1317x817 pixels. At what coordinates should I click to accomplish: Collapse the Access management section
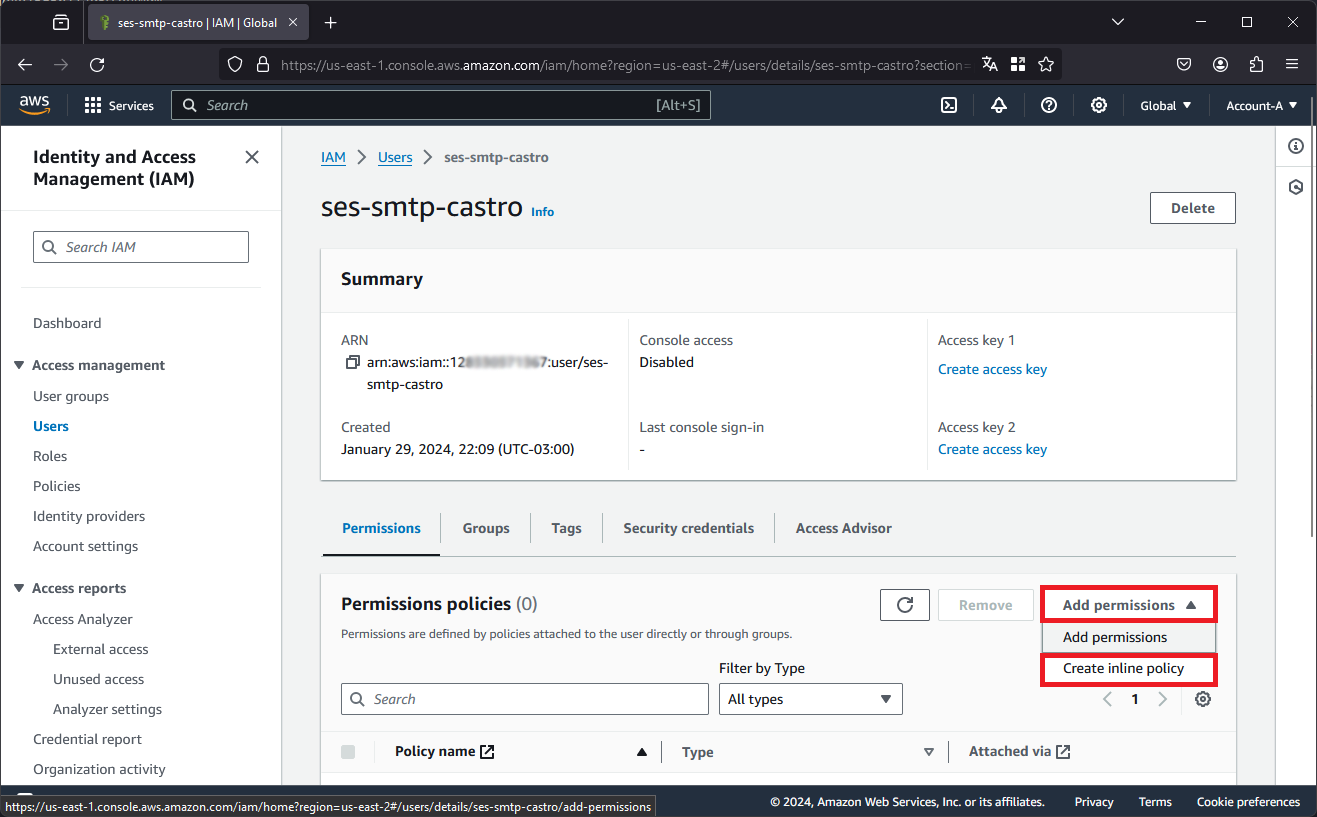19,365
